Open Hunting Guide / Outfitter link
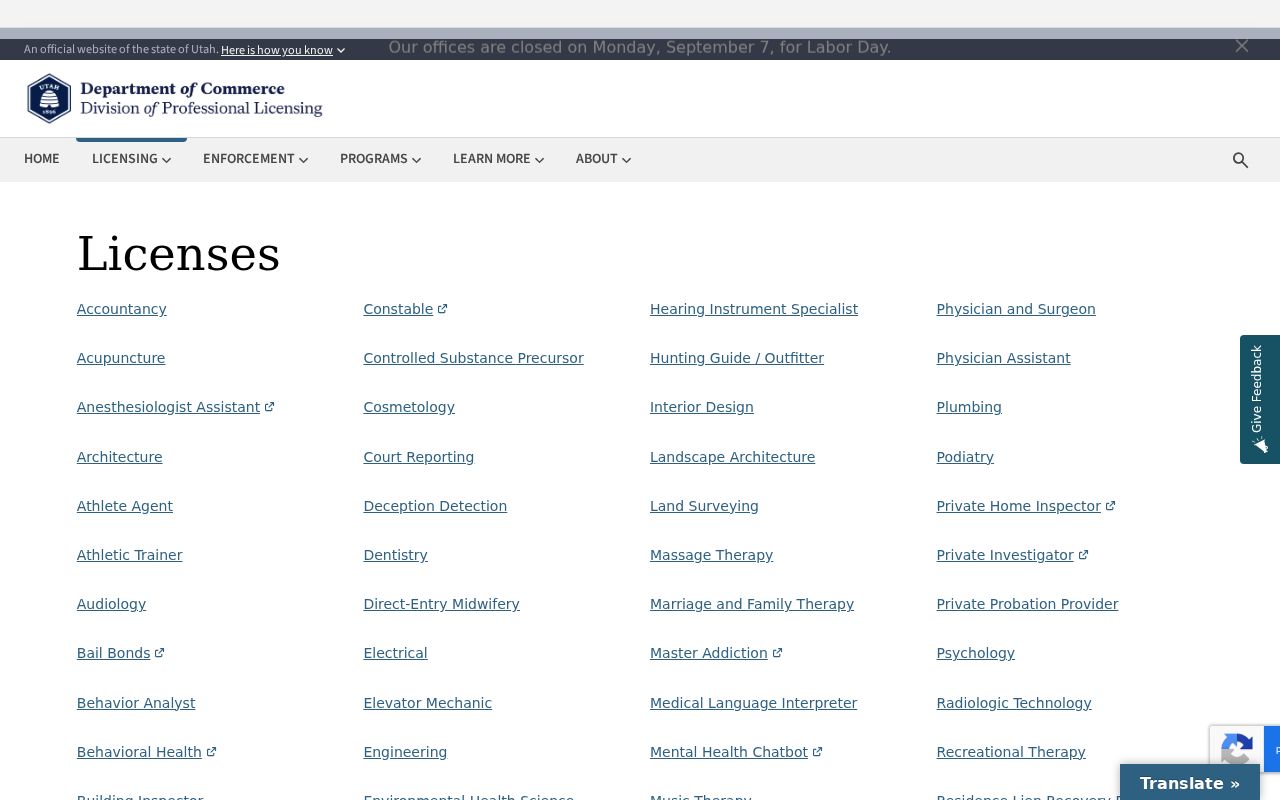 pyautogui.click(x=737, y=358)
